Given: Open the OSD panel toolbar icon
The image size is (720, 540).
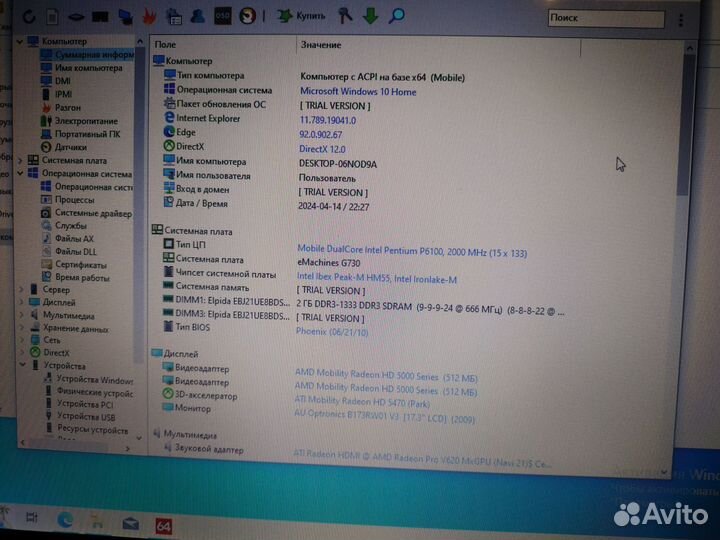Looking at the screenshot, I should pos(223,16).
